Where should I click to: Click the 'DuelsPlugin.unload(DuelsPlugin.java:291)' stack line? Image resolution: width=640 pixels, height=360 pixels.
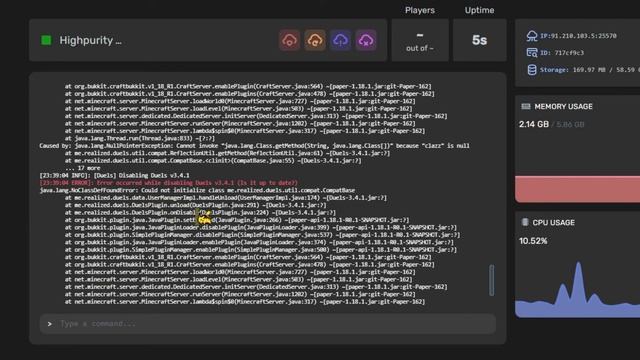click(195, 205)
